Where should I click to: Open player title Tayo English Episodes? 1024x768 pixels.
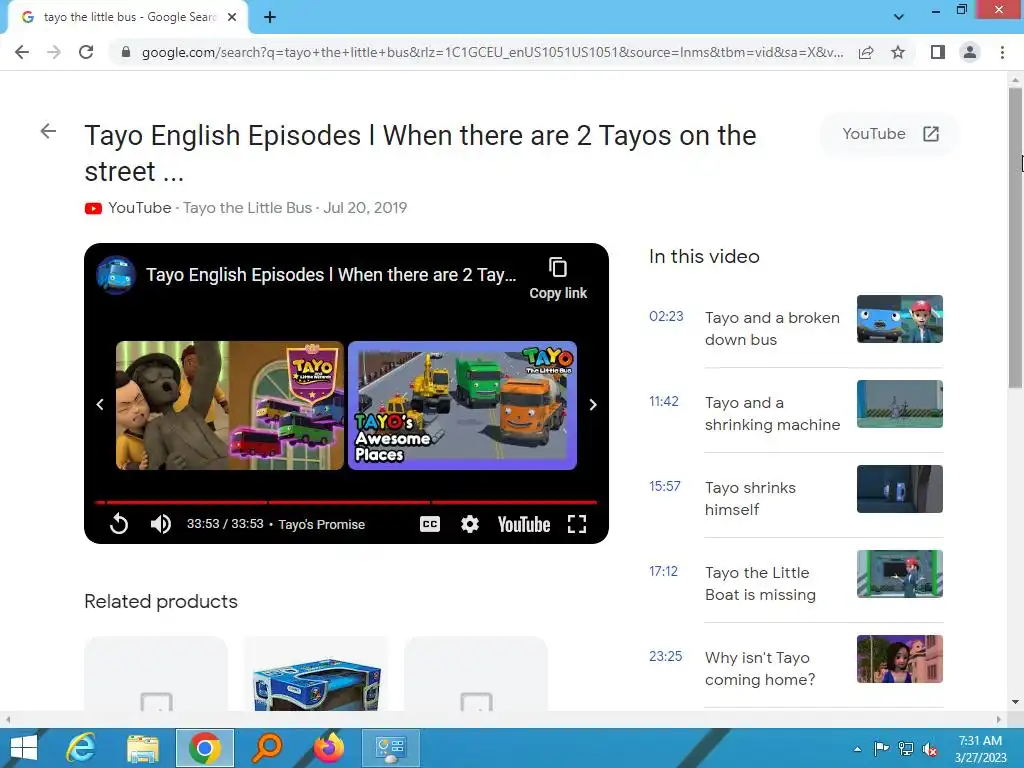click(x=331, y=275)
